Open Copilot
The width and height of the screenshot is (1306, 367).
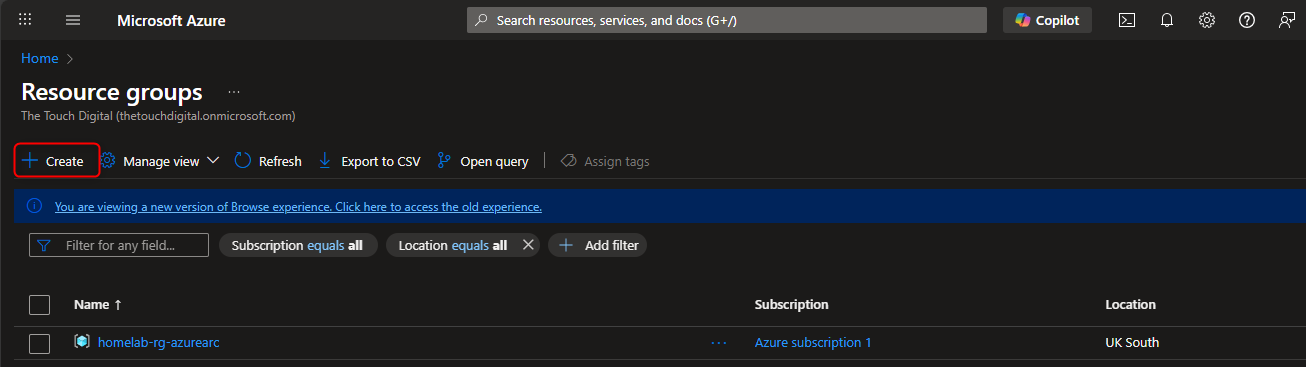point(1047,20)
